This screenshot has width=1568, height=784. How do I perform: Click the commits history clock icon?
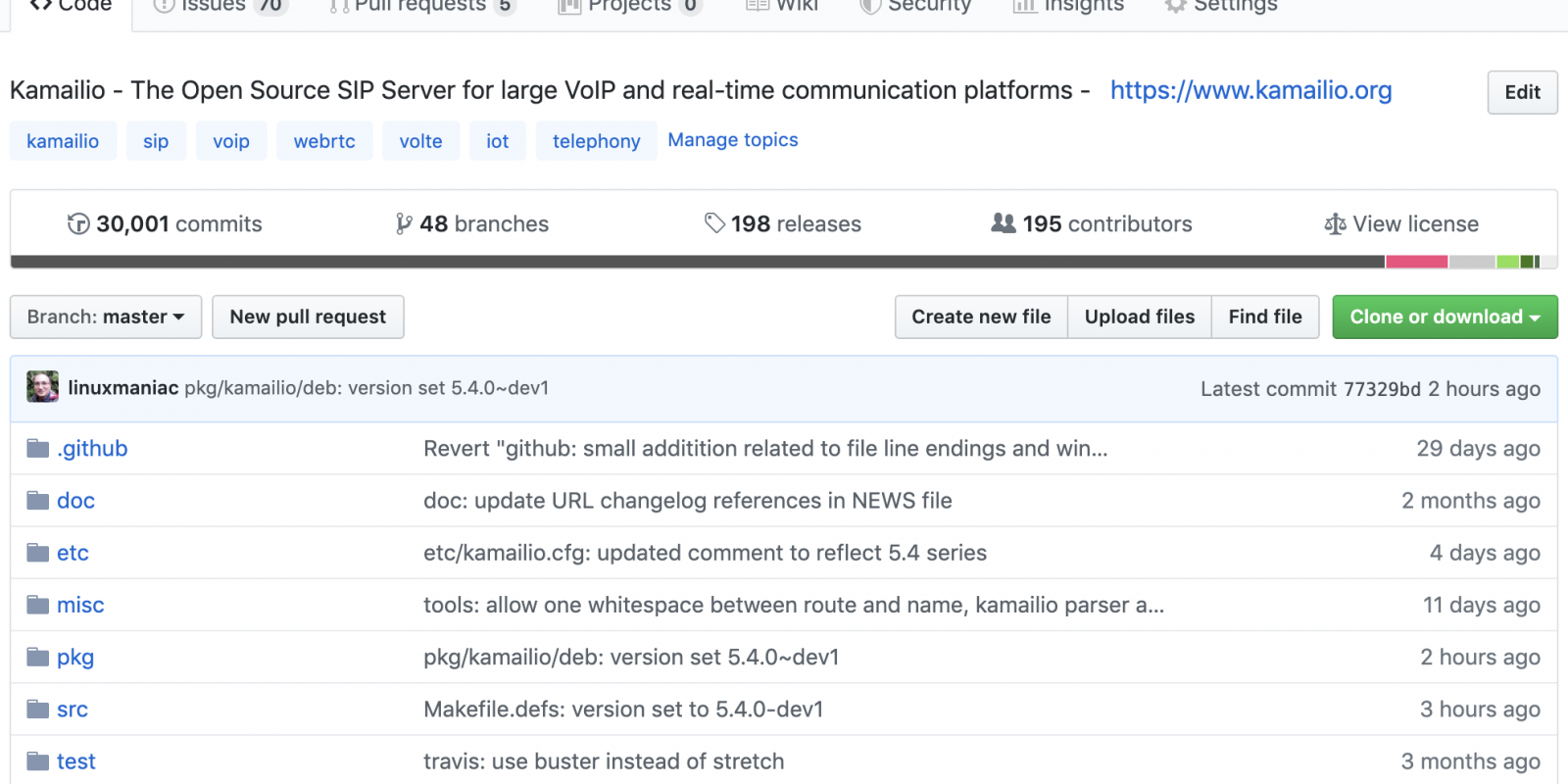click(x=78, y=223)
